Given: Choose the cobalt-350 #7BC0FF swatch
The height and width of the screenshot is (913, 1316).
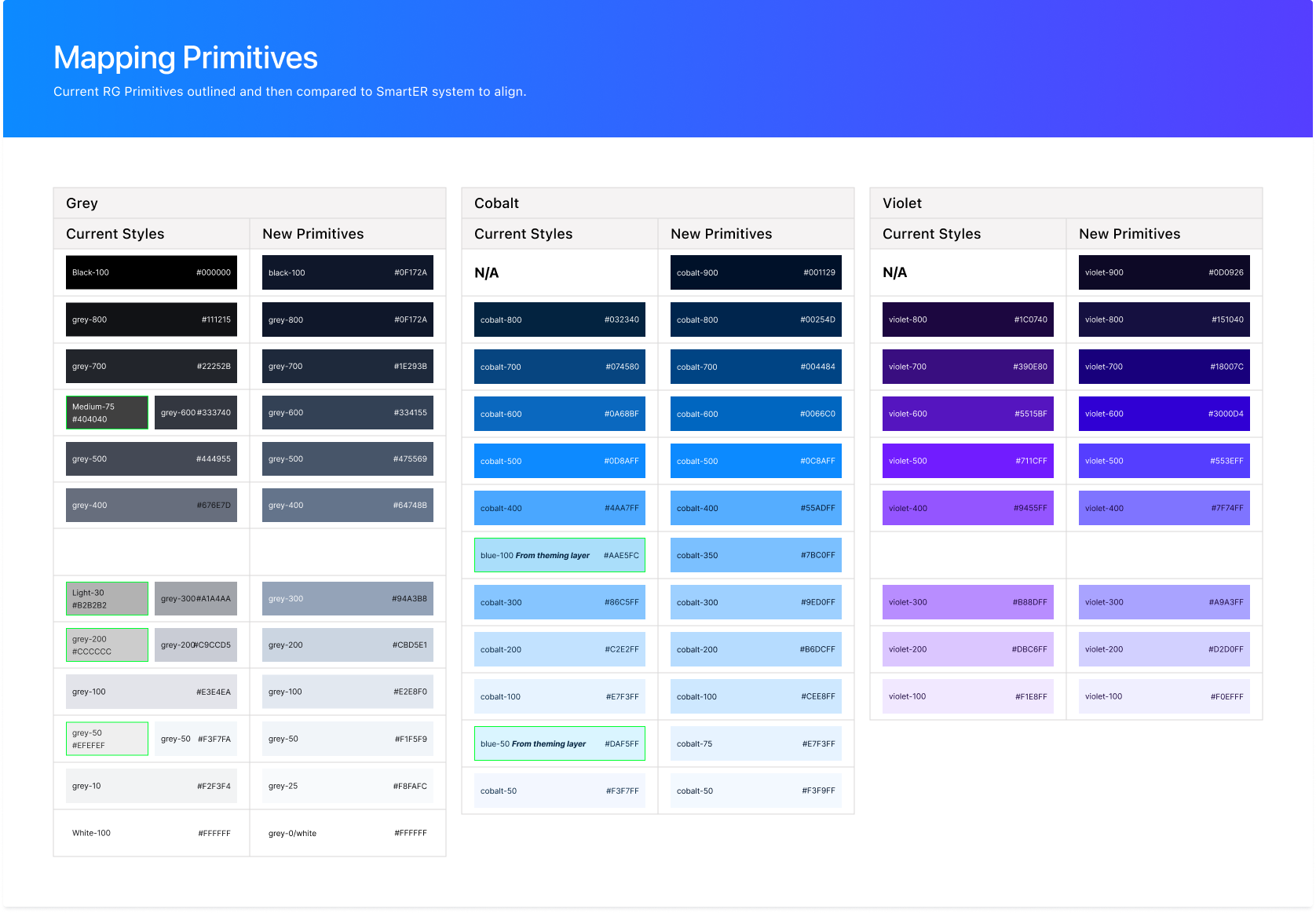Looking at the screenshot, I should pyautogui.click(x=756, y=555).
